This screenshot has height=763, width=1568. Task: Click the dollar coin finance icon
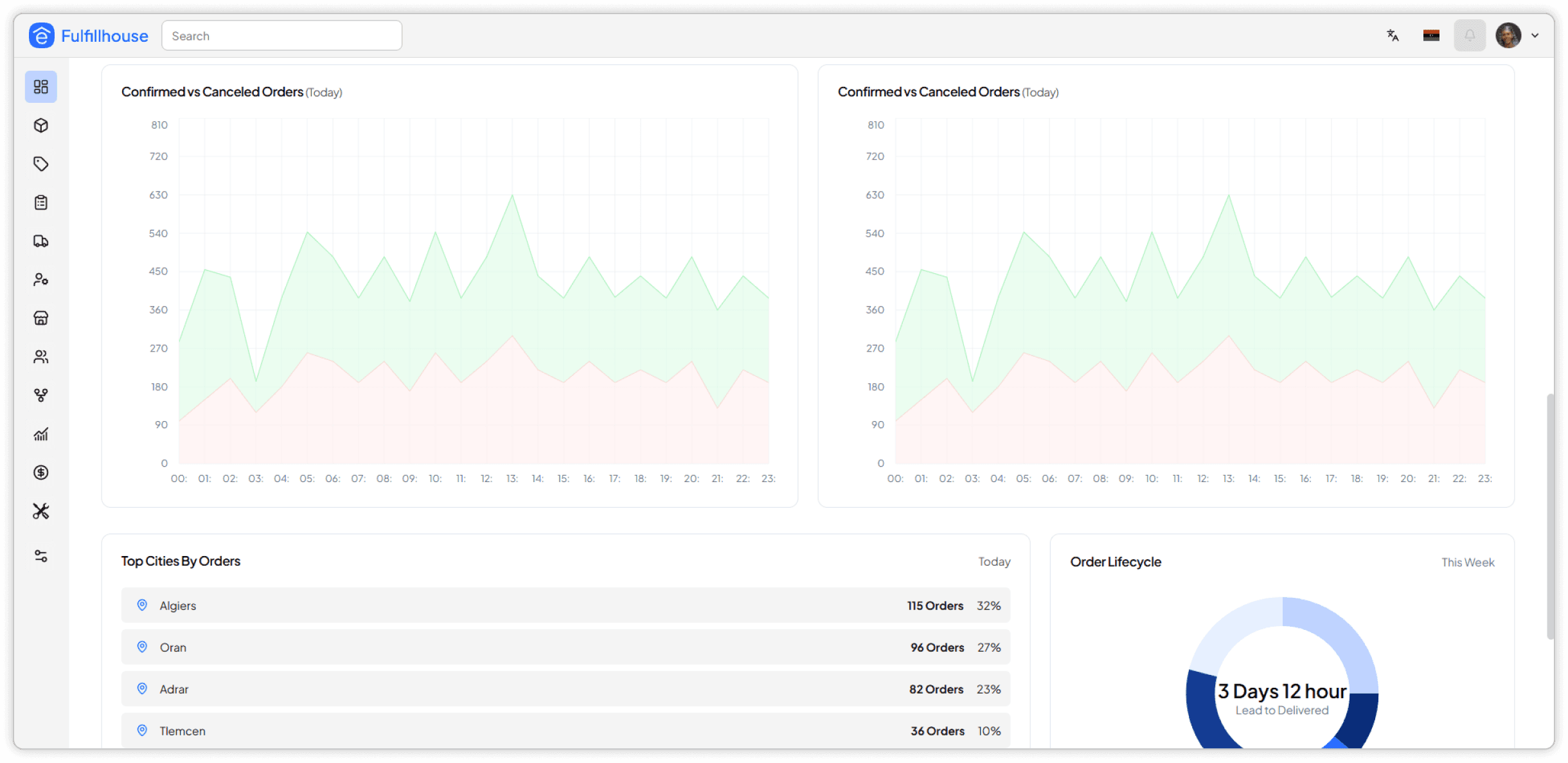click(41, 472)
